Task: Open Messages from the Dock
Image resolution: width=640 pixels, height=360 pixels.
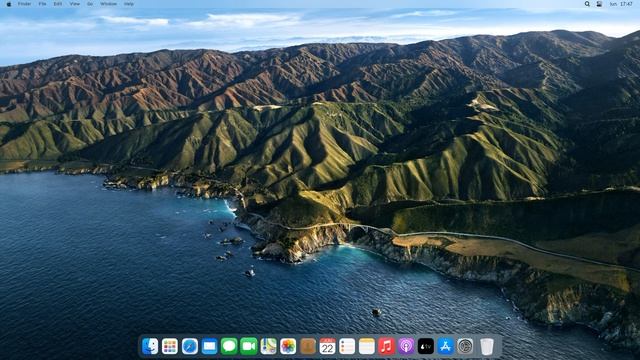Action: 229,347
